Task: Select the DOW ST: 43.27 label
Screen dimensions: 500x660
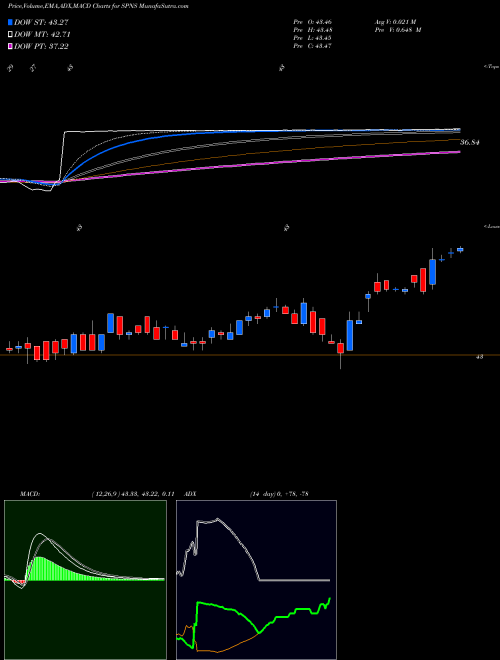Action: 41,23
